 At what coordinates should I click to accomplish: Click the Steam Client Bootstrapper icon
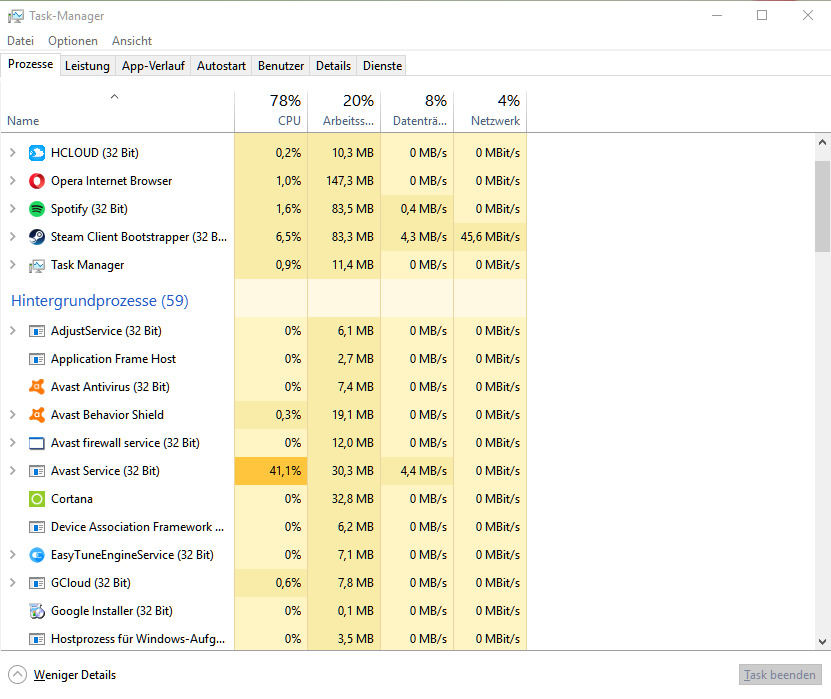37,237
